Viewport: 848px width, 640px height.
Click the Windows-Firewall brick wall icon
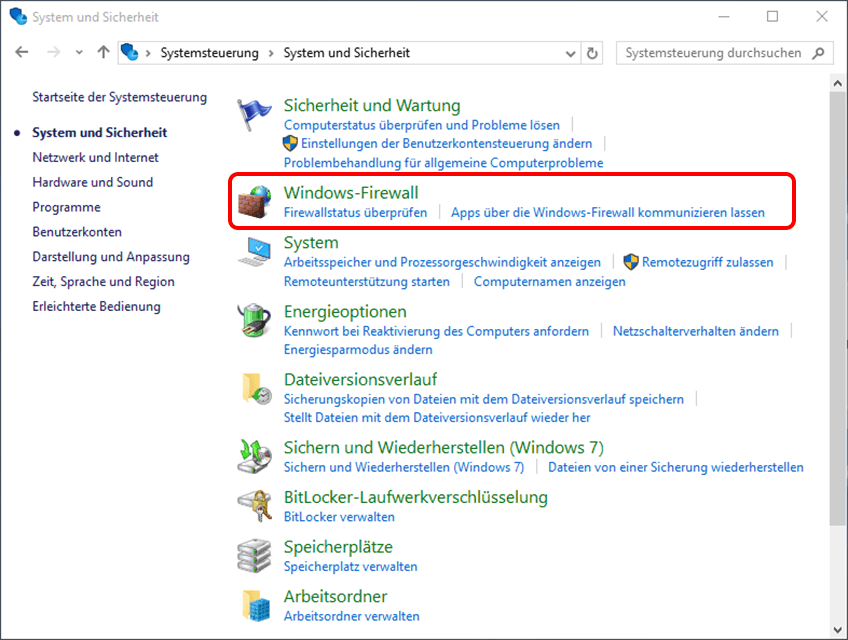pos(254,202)
